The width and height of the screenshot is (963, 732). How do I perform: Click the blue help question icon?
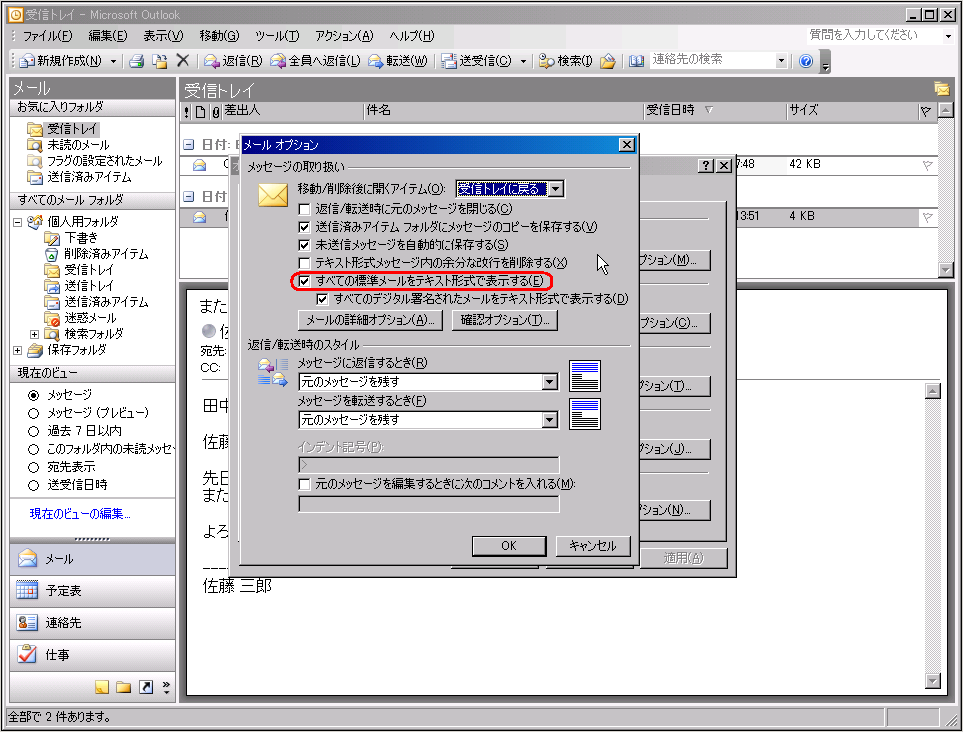tap(806, 61)
